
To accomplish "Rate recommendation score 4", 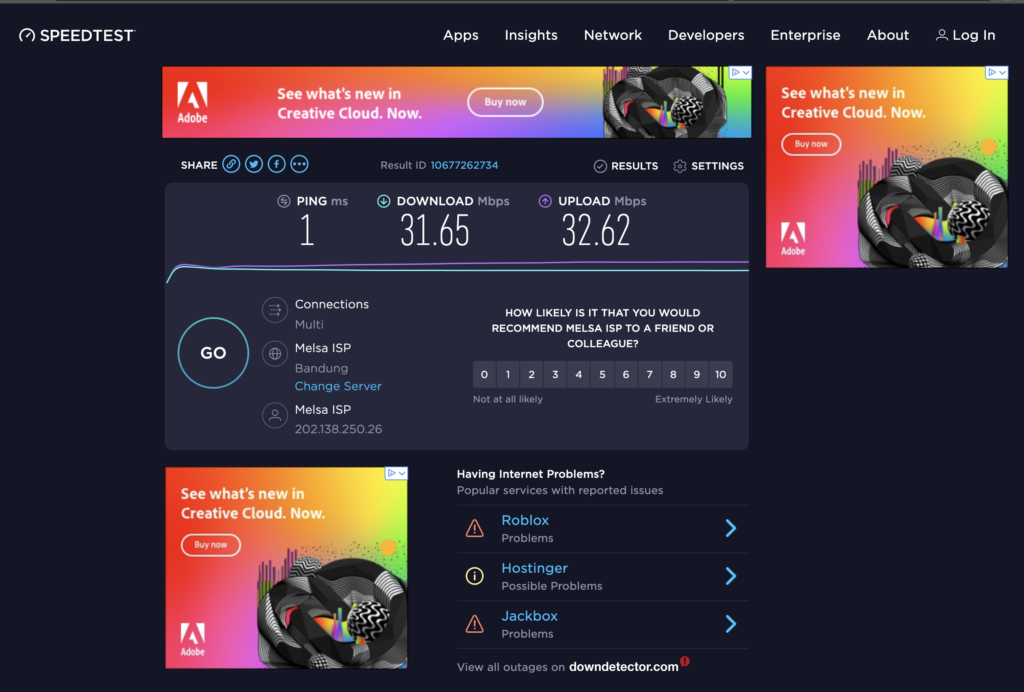I will 579,374.
